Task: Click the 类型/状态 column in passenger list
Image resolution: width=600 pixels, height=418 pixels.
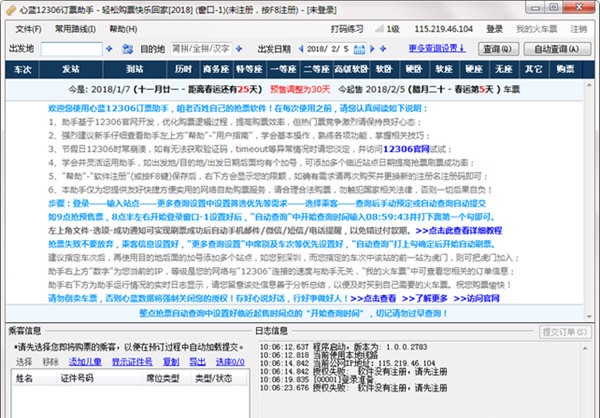Action: (220, 378)
